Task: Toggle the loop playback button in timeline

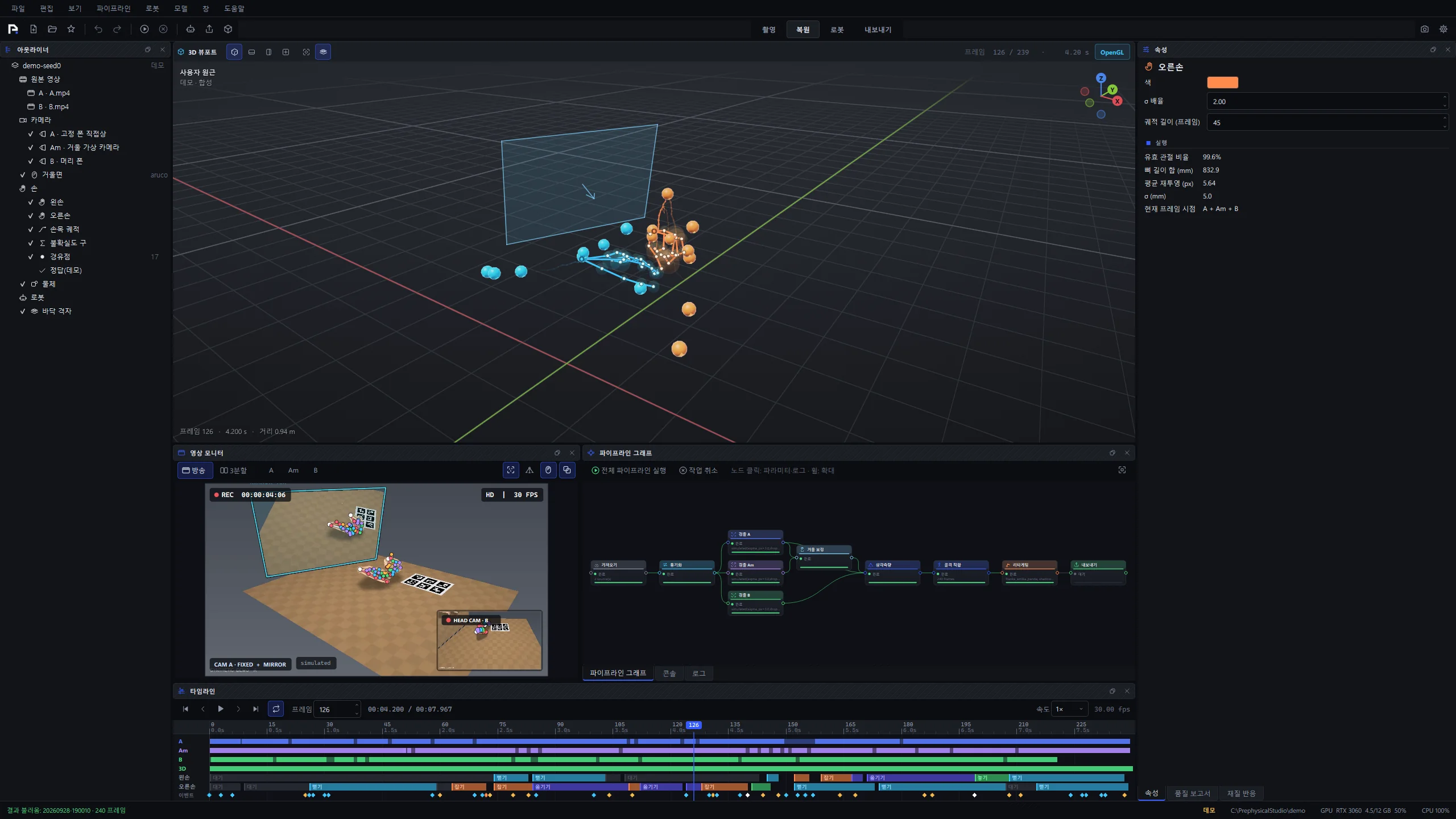Action: pos(276,709)
